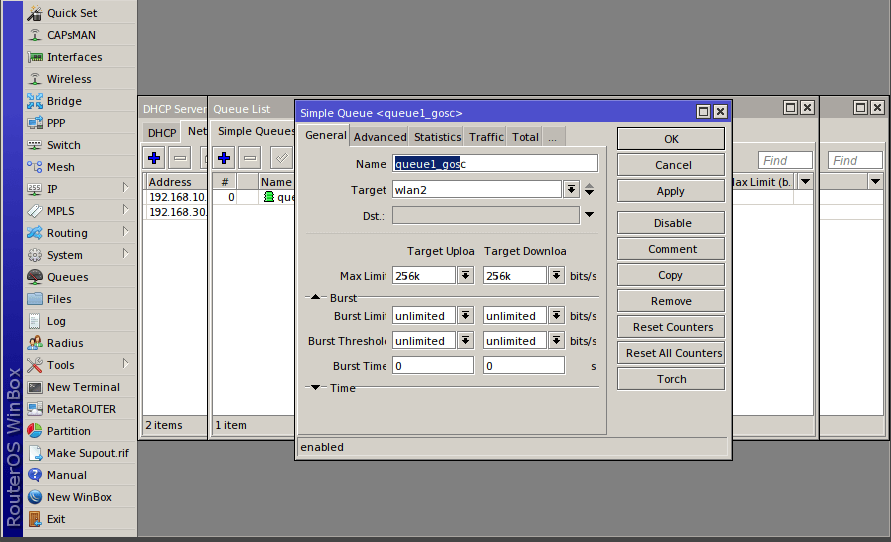Open the Files menu icon

tap(35, 299)
